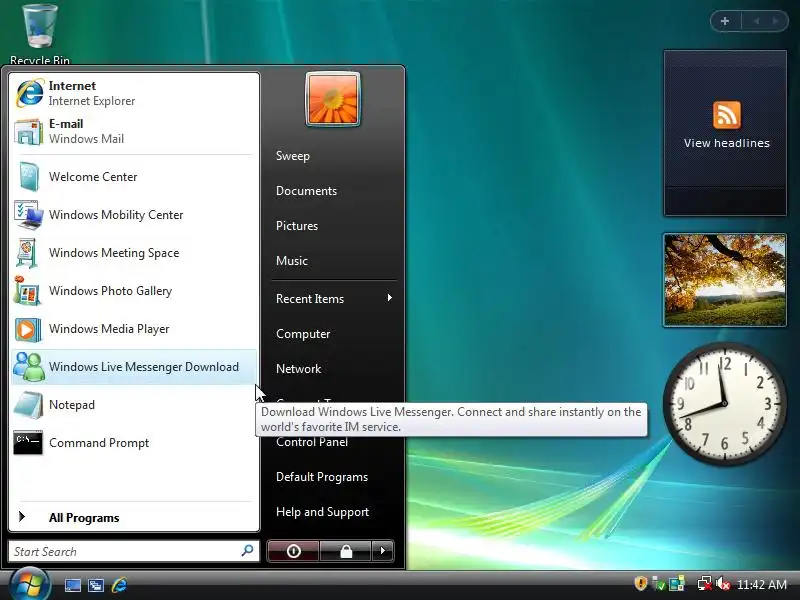800x600 pixels.
Task: Click the lock button in Start menu
Action: click(x=346, y=551)
